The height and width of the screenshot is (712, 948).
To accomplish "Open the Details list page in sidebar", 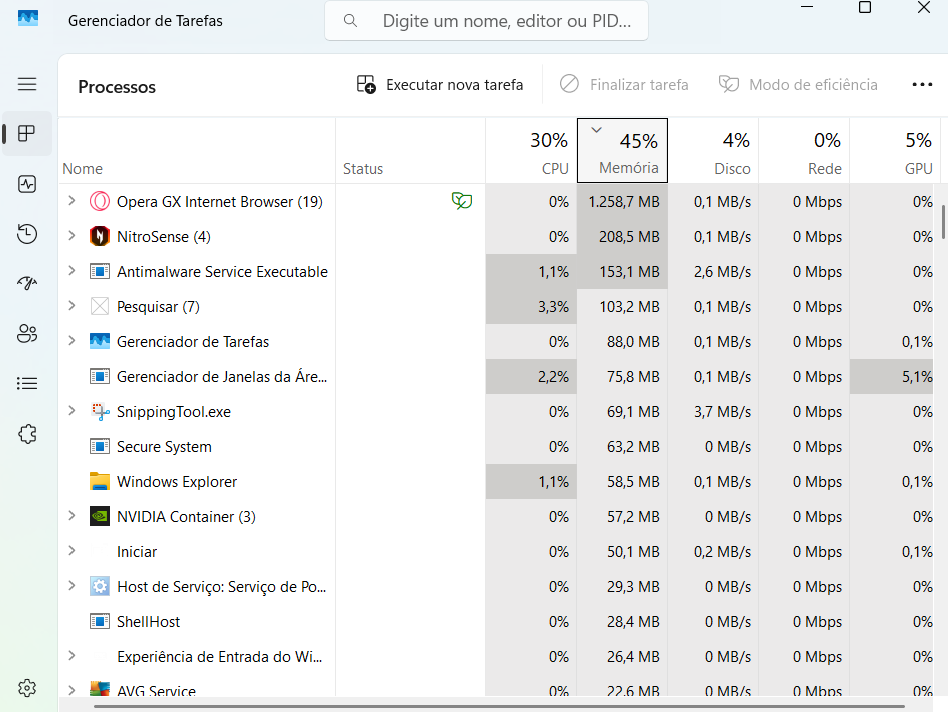I will pos(27,383).
